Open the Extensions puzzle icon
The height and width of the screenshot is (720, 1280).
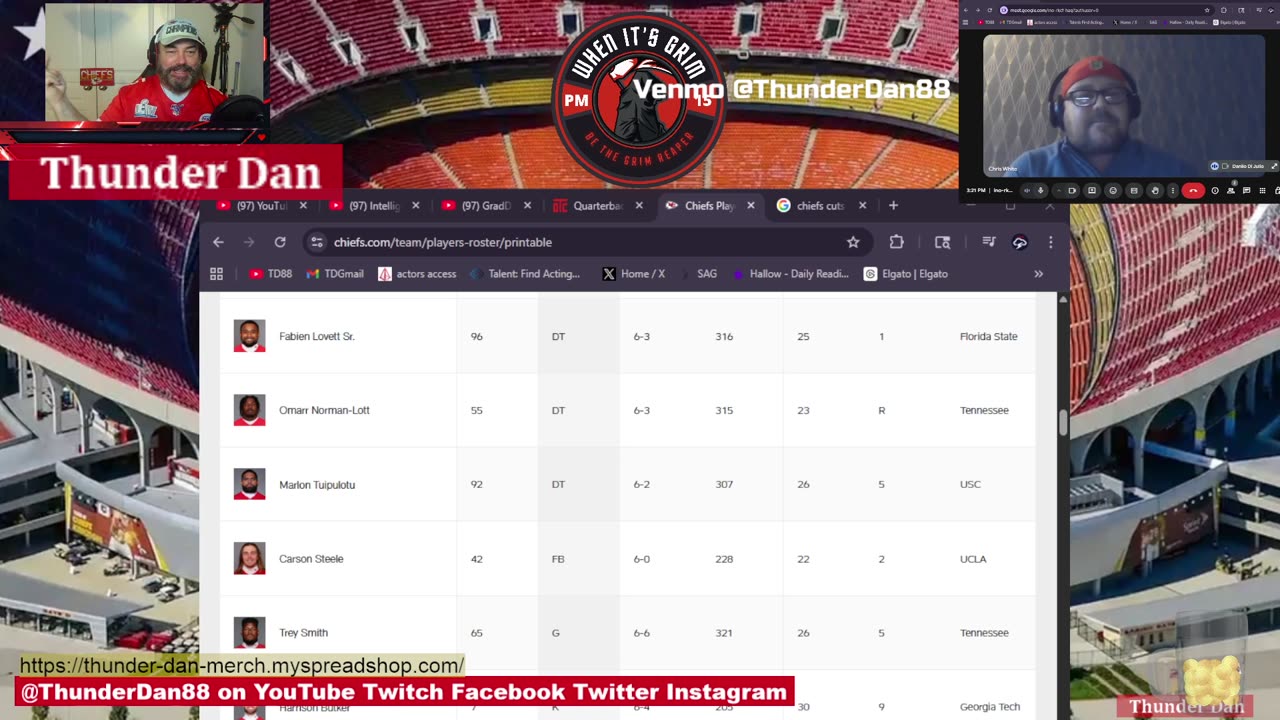click(x=896, y=242)
